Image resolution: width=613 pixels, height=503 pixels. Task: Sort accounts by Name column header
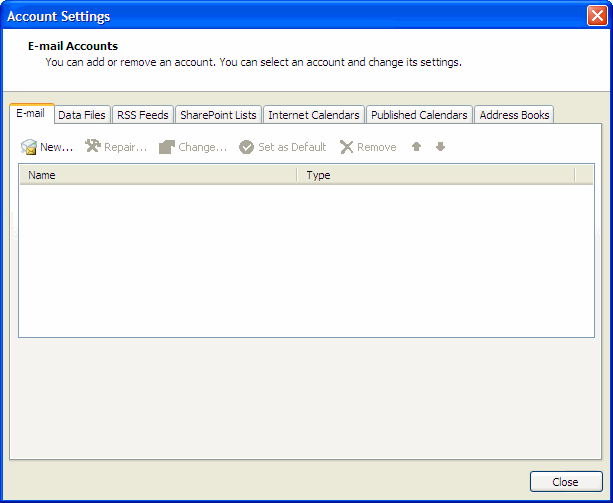coord(158,175)
